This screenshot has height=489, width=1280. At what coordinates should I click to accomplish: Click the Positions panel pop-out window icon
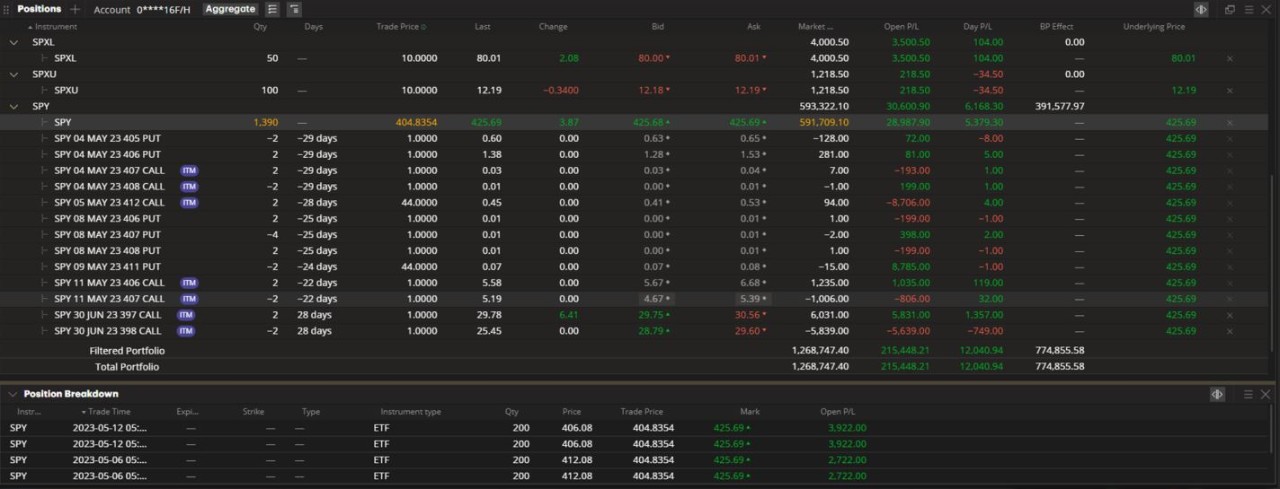click(1230, 9)
